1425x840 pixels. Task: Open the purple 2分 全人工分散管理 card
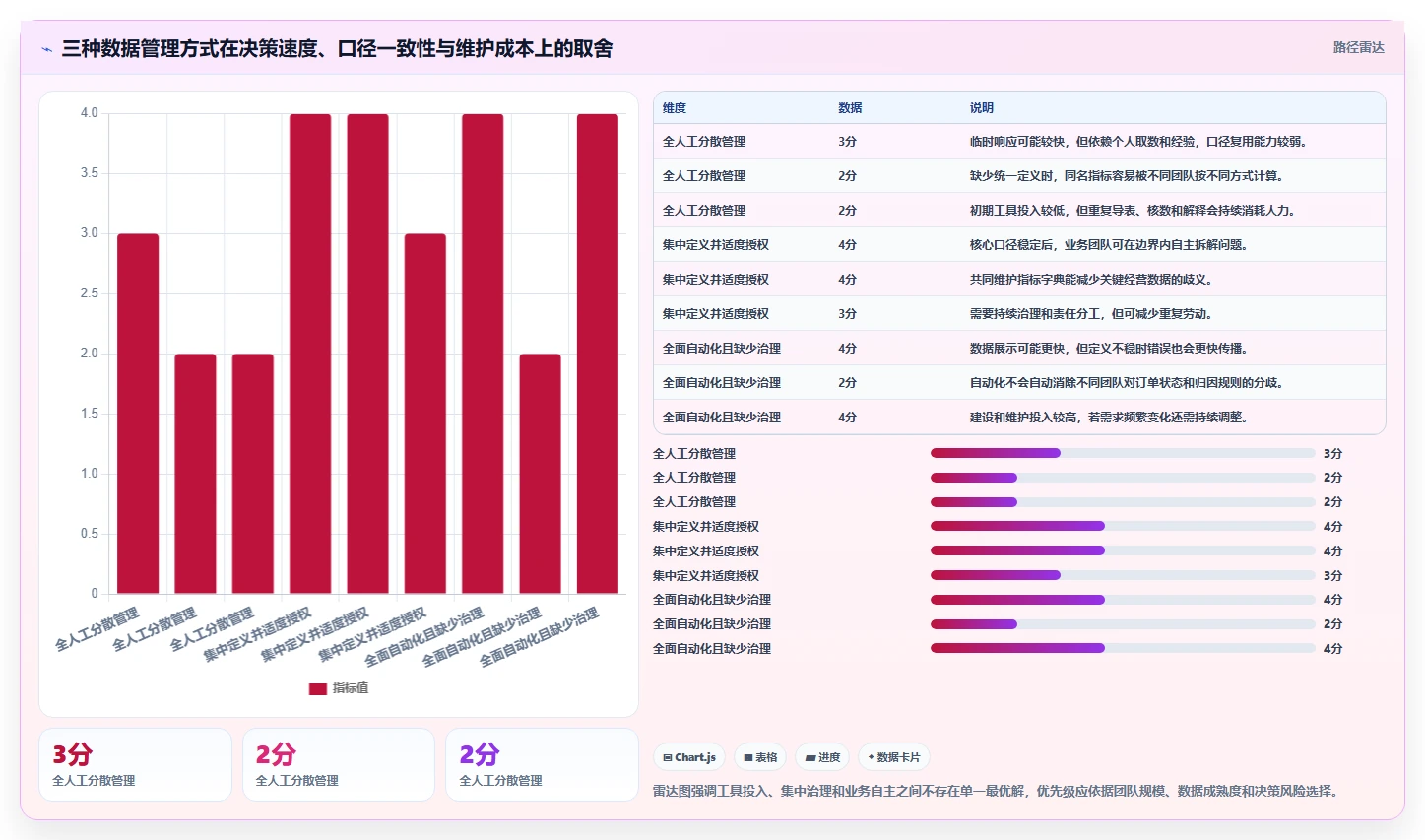coord(542,765)
